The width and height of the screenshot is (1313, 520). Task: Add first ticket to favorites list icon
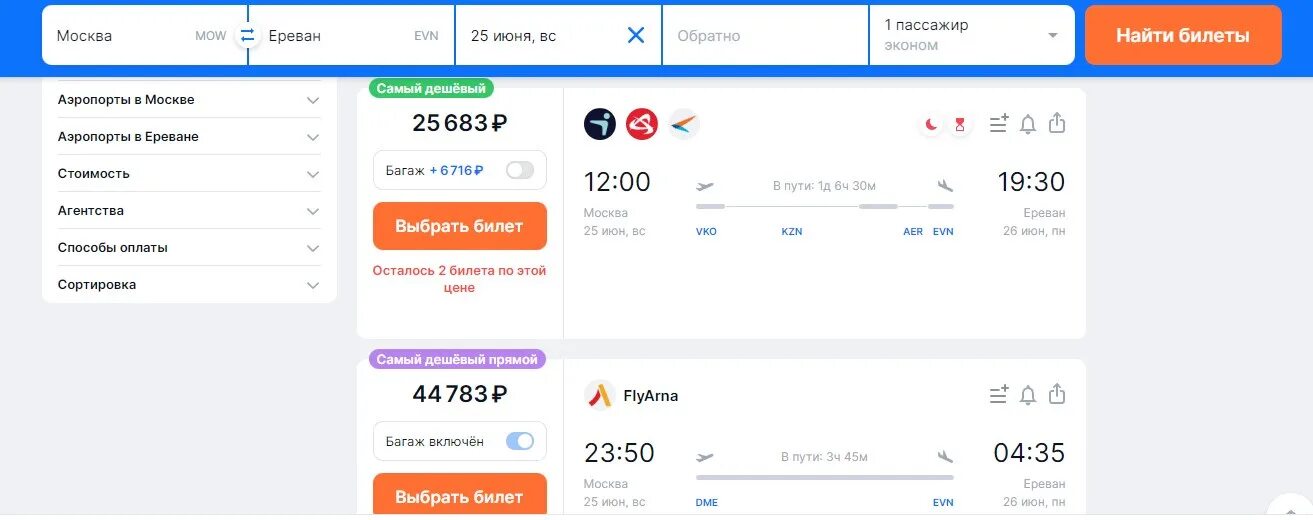pyautogui.click(x=999, y=124)
